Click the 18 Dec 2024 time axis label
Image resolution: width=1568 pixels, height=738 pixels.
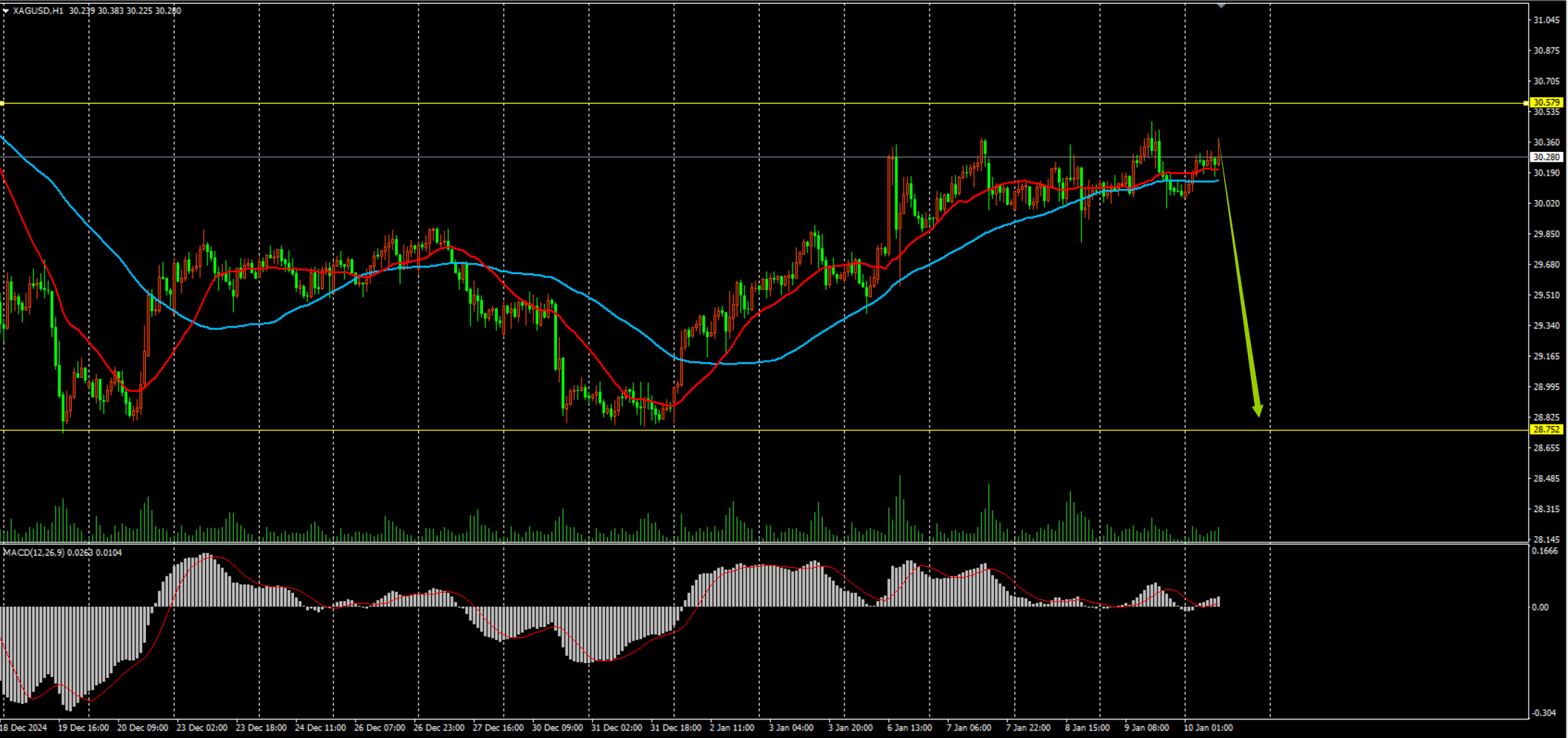24,728
